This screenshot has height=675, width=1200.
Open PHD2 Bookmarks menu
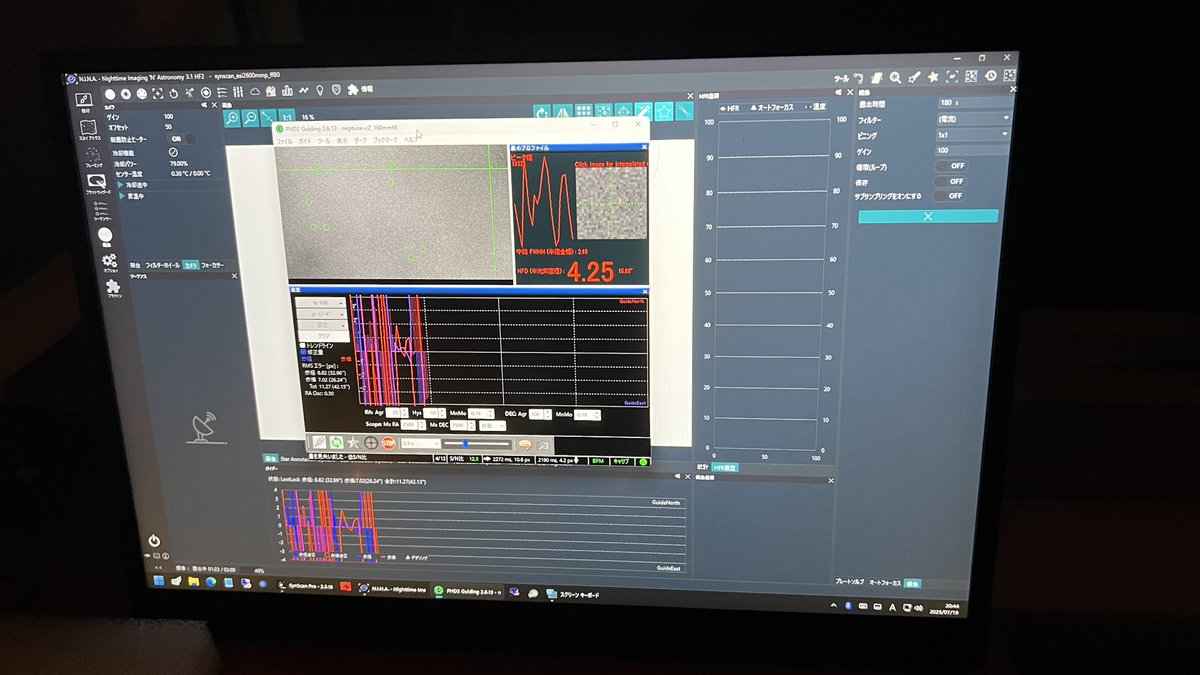[384, 142]
